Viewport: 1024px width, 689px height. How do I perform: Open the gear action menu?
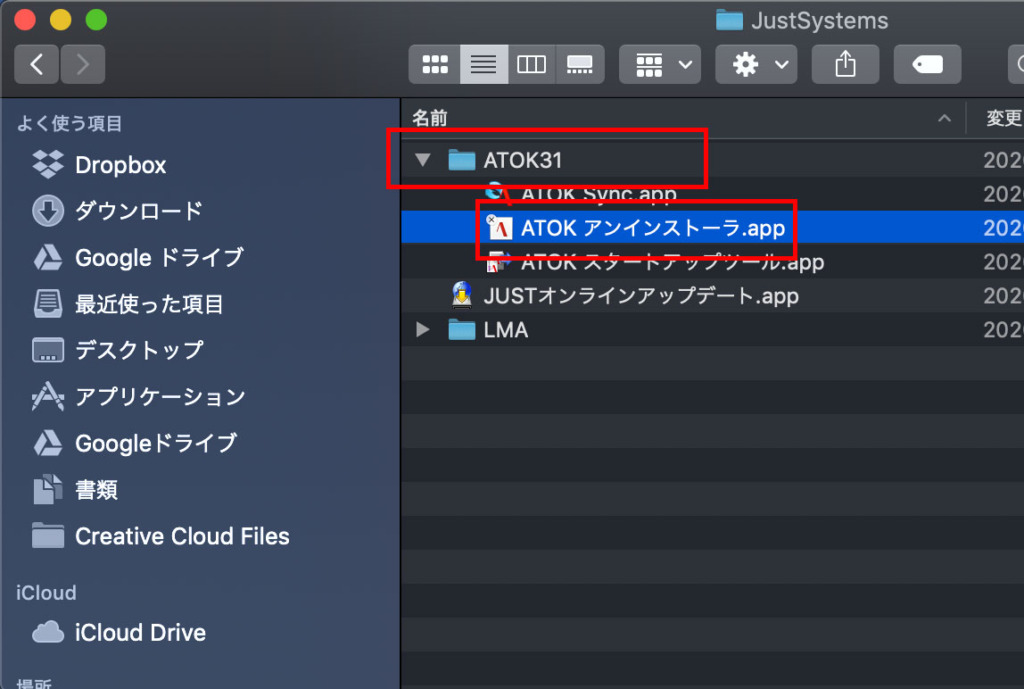click(x=756, y=64)
